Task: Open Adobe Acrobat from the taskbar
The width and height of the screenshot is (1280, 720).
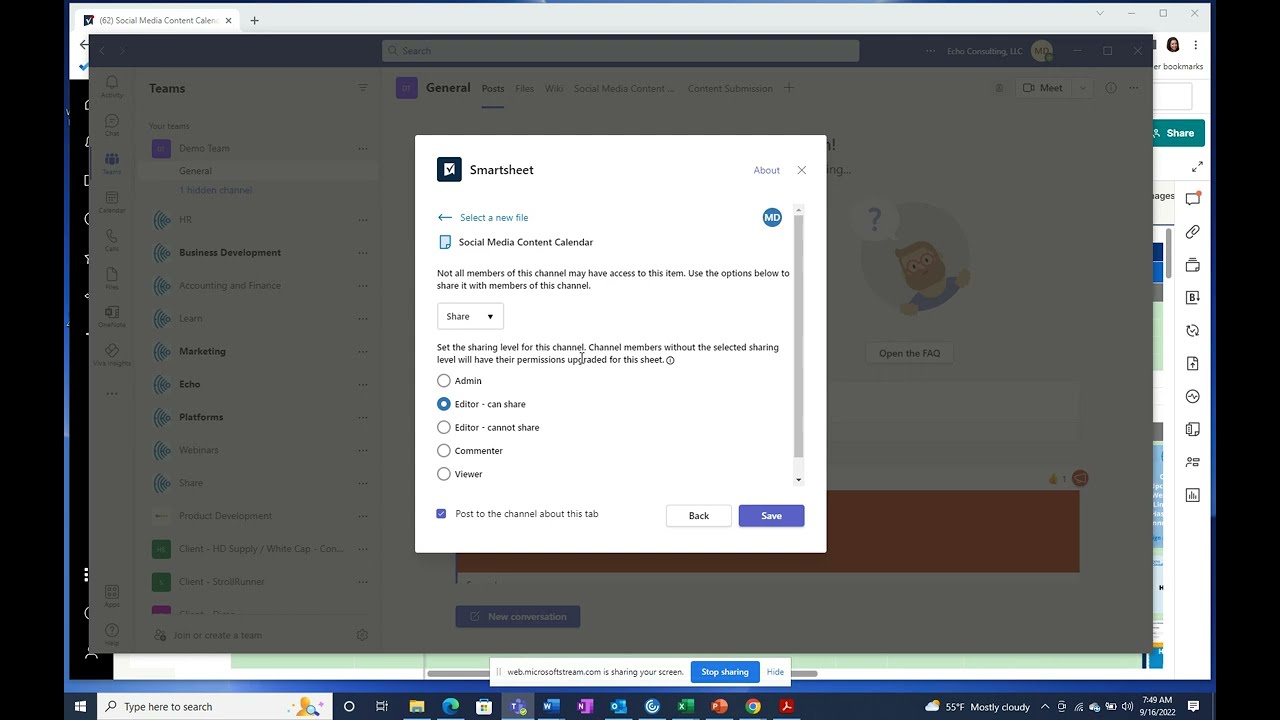Action: tap(787, 706)
